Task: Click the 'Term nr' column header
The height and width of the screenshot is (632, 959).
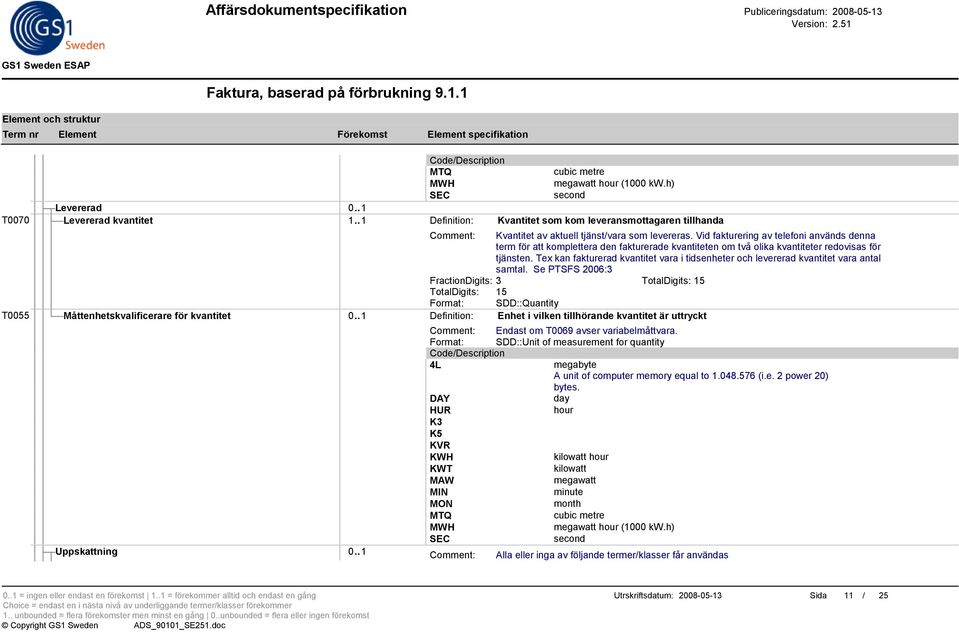Action: 21,135
